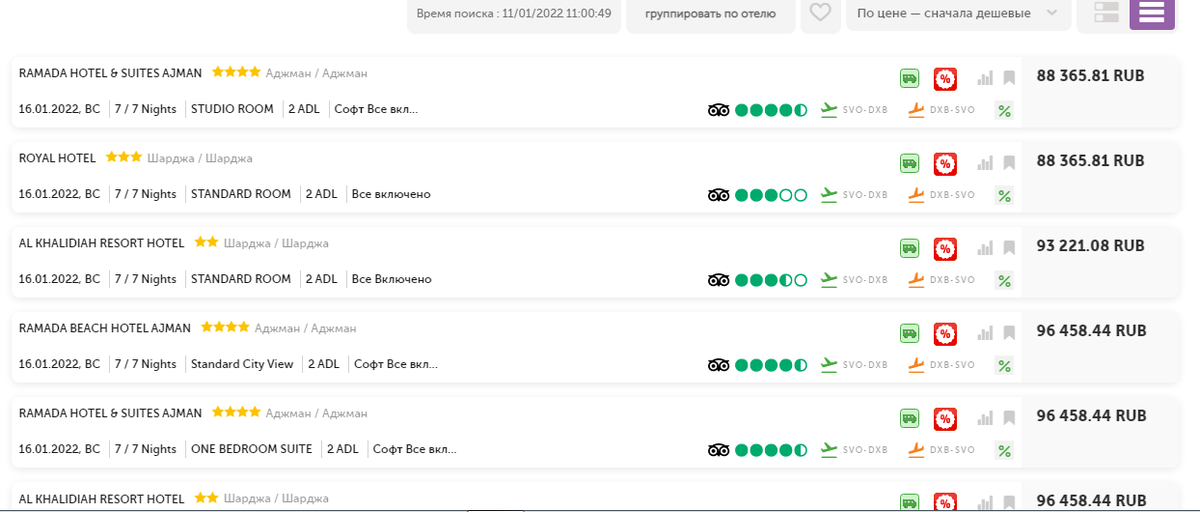This screenshot has width=1200, height=512.
Task: Open ROYAL HOTEL hotel name link
Action: [57, 158]
